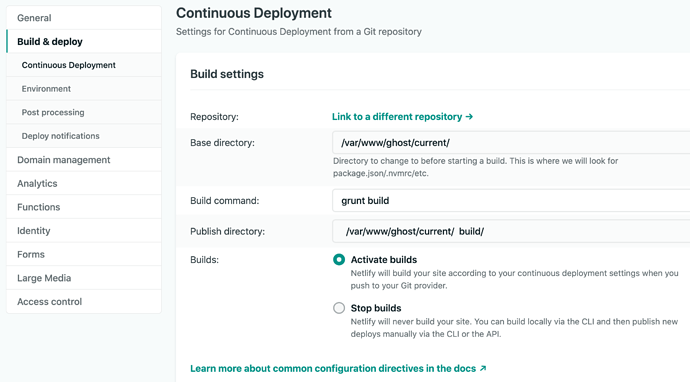Select the Stop builds radio button

[339, 308]
